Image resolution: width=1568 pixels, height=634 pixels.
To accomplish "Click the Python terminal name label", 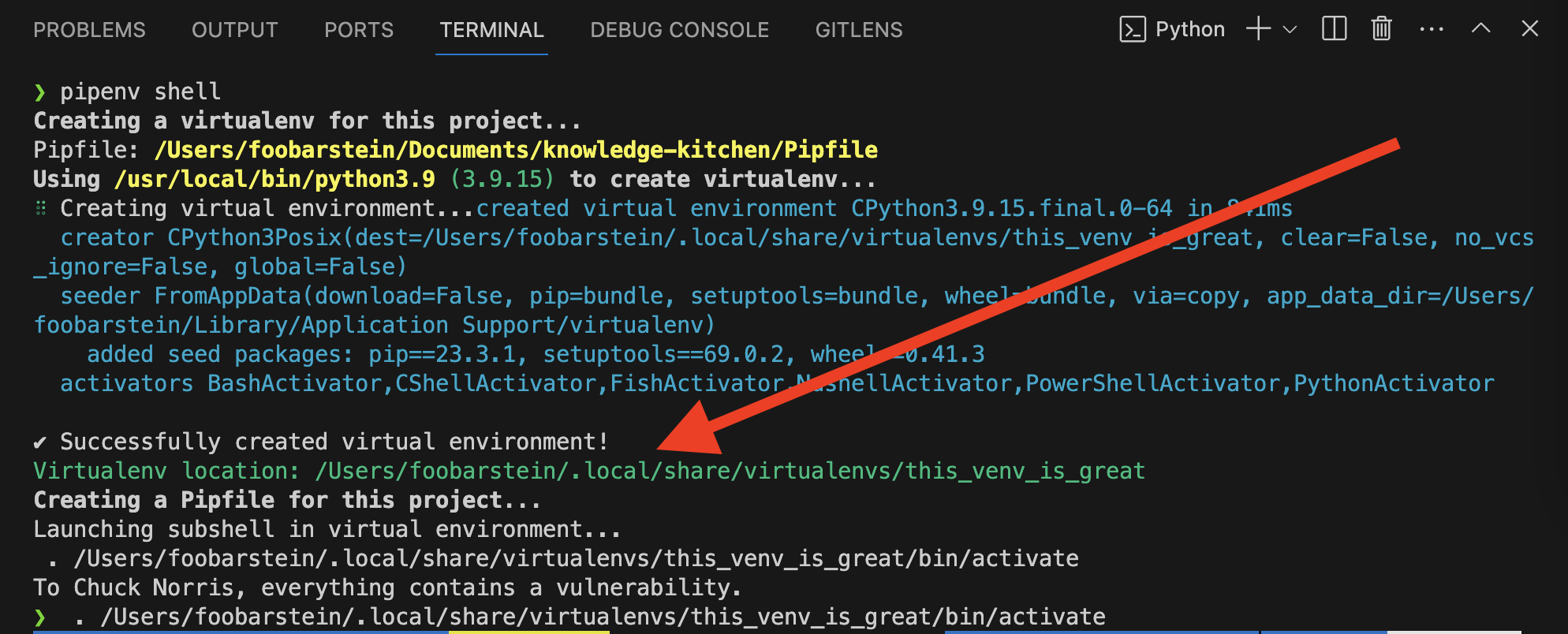I will (1190, 29).
